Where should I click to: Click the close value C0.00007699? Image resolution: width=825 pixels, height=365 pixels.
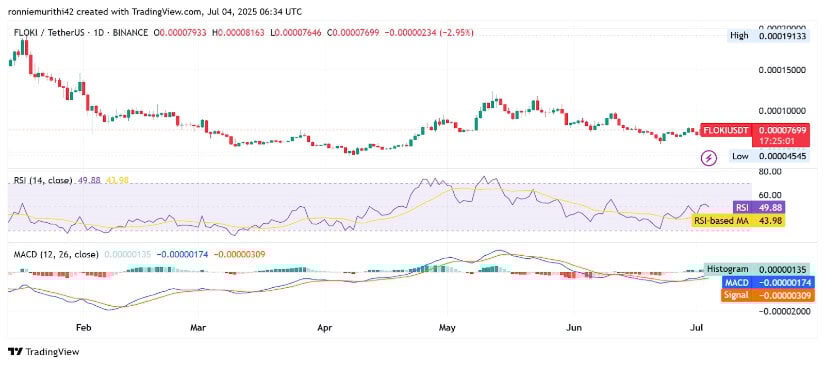[x=354, y=33]
